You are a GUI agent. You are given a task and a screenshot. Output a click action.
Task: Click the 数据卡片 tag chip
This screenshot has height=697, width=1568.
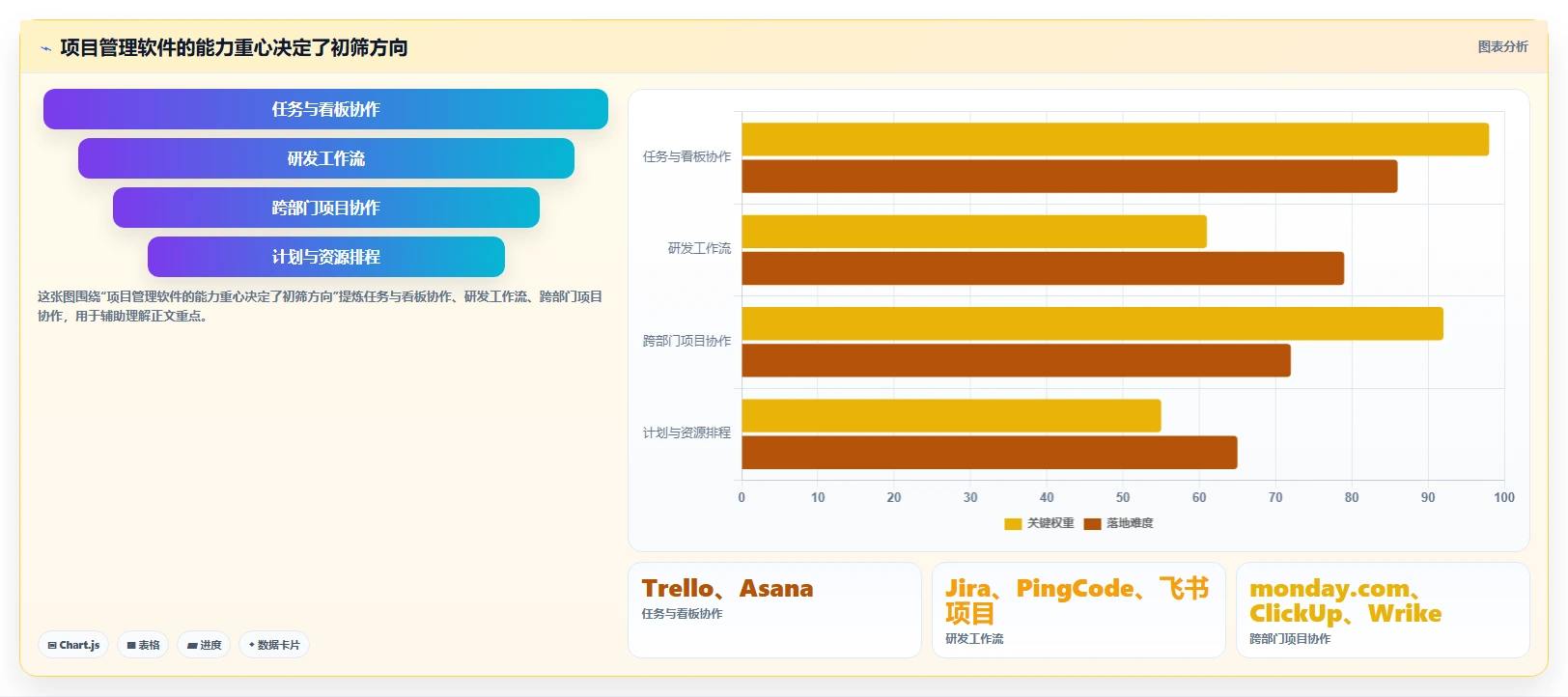(274, 645)
